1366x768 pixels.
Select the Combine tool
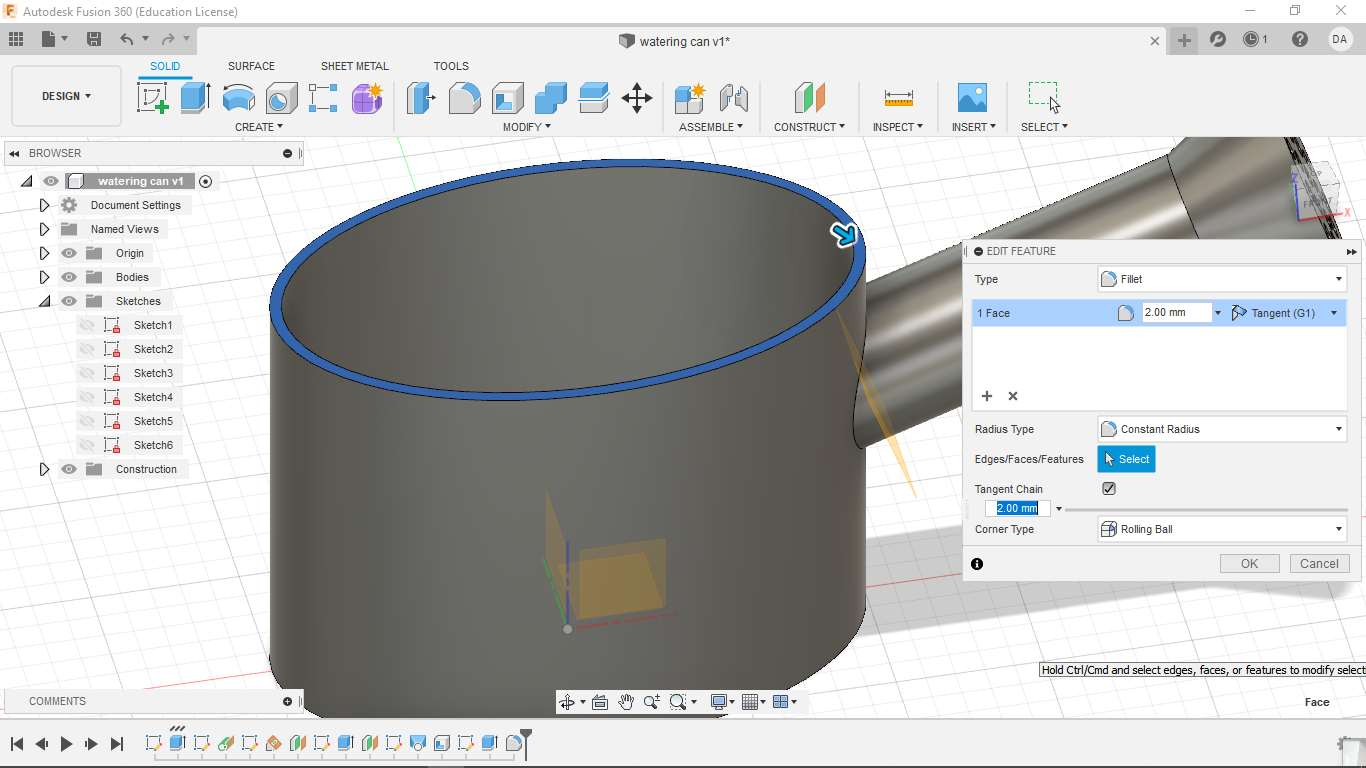pos(550,98)
